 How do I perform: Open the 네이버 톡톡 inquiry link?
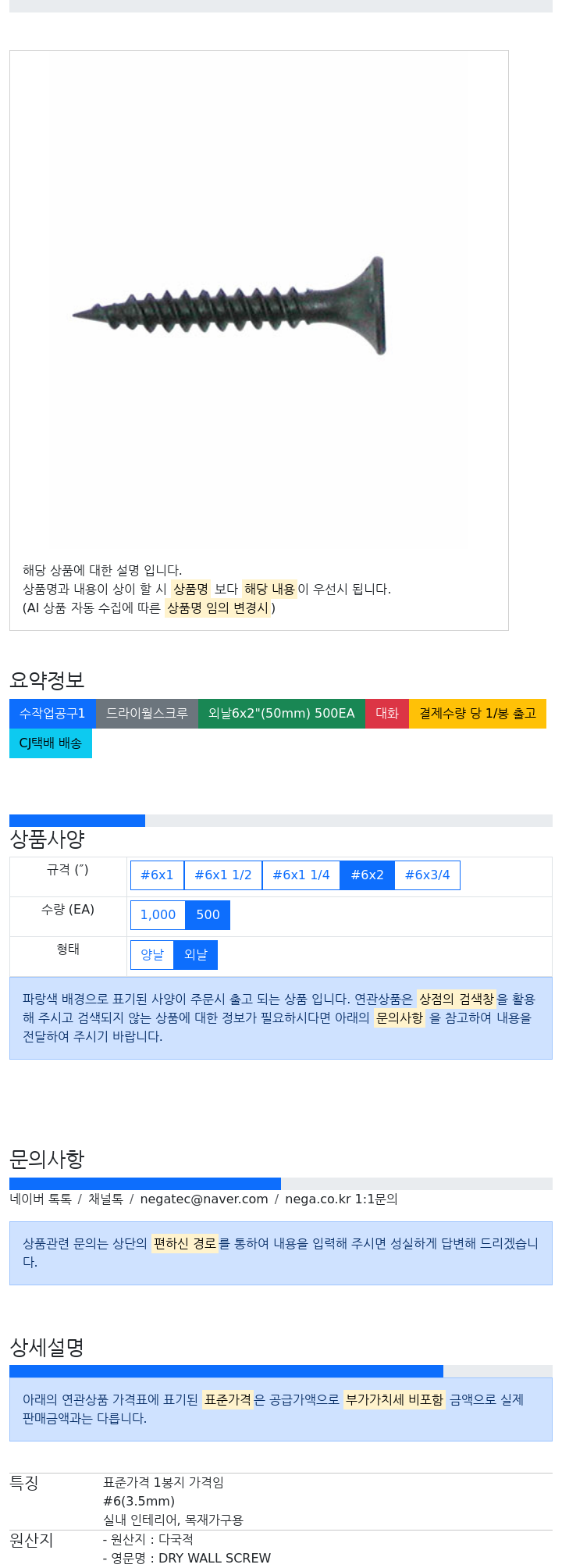[x=41, y=1199]
